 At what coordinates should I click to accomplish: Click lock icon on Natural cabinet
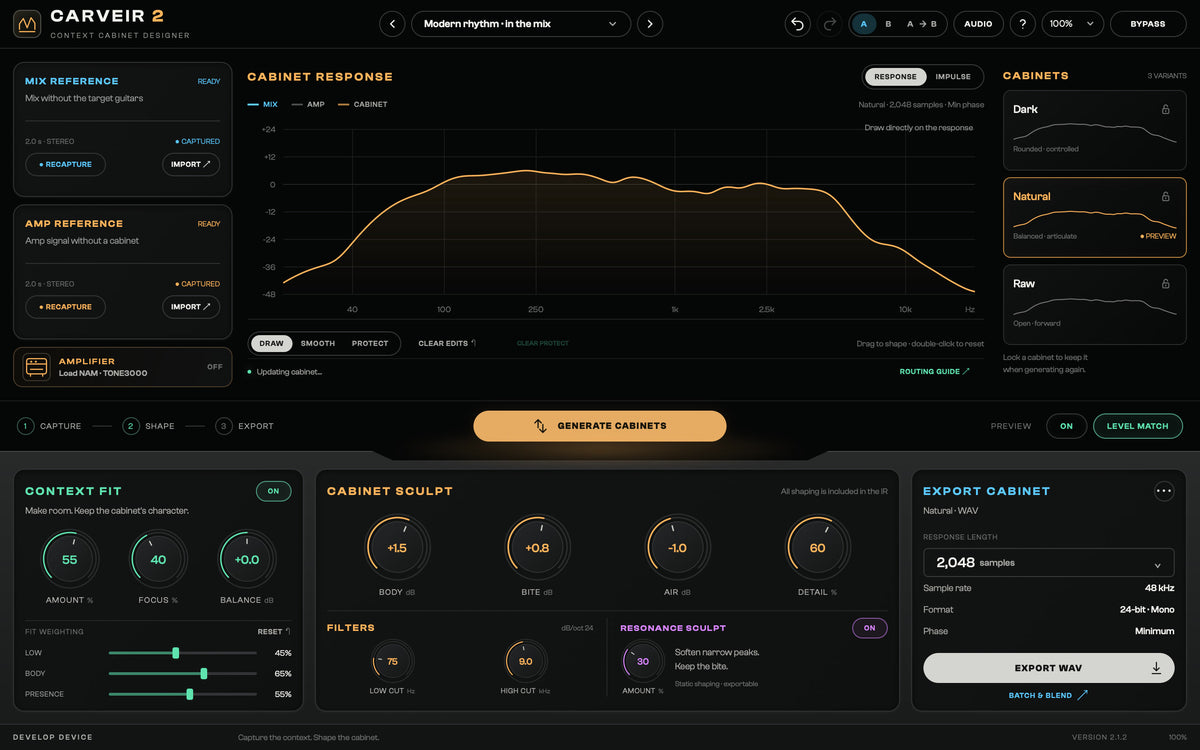[1166, 197]
